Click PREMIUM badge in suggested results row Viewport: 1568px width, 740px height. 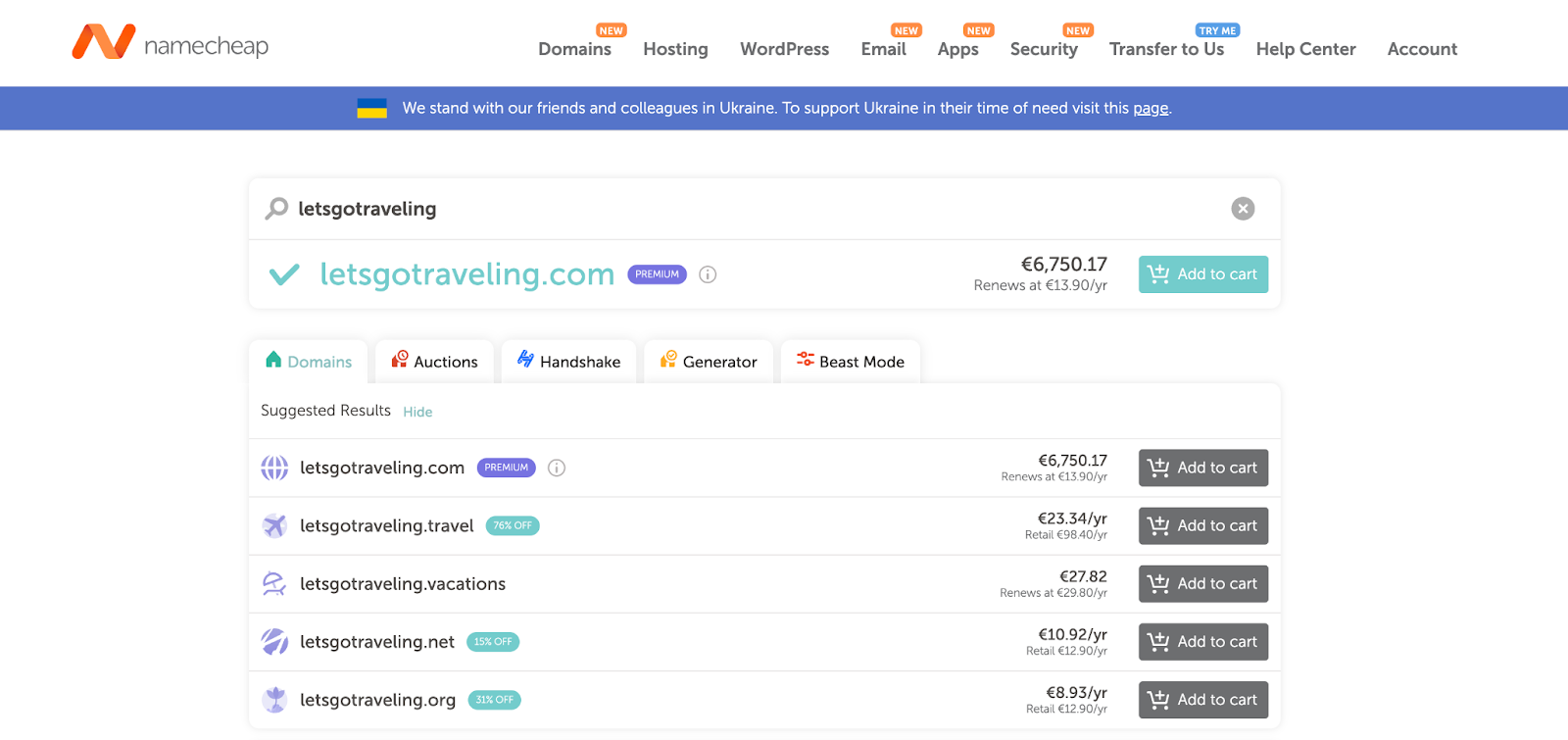click(507, 468)
